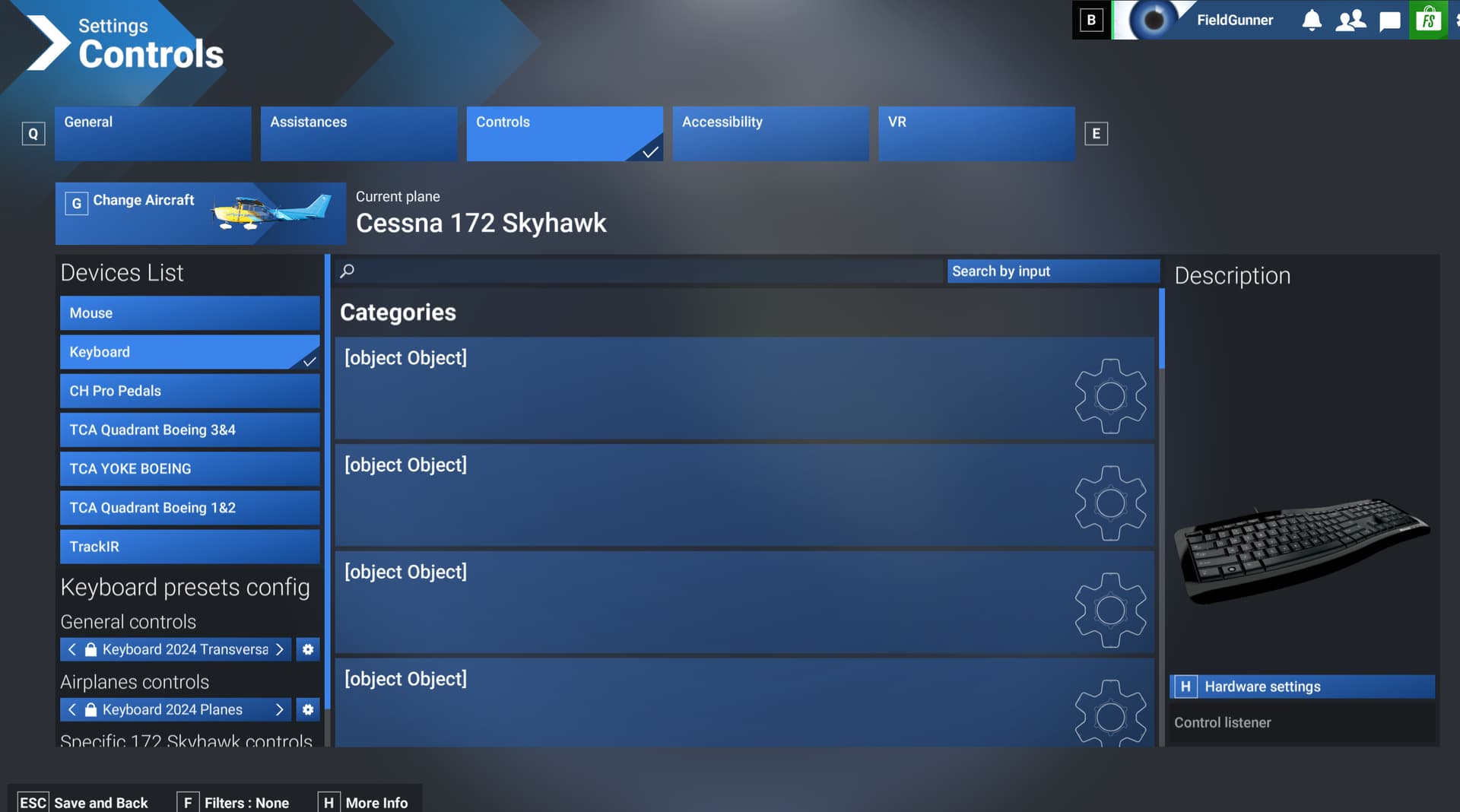
Task: Select CH Pro Pedals device
Action: coord(190,391)
